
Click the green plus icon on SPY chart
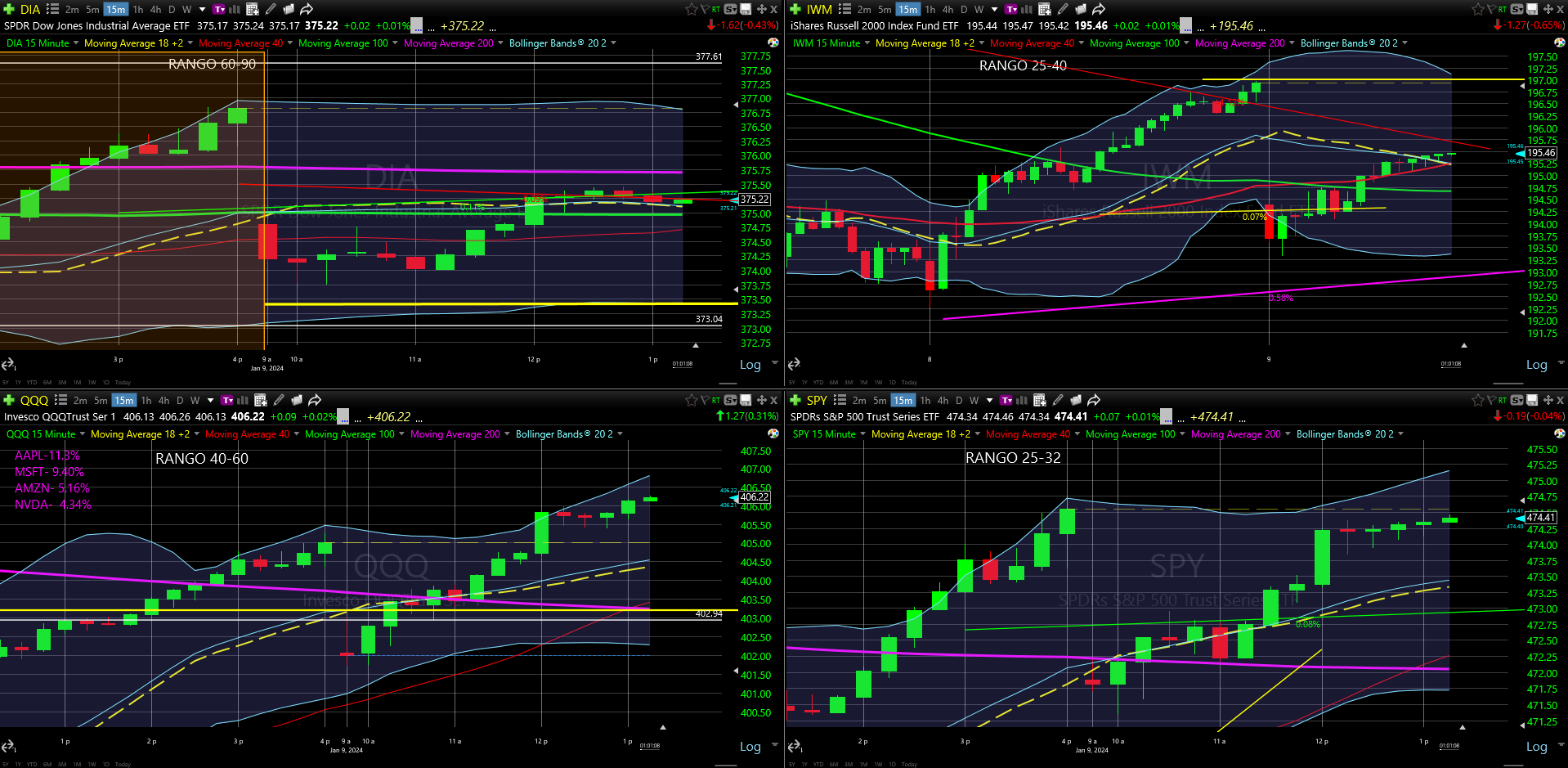(x=795, y=400)
